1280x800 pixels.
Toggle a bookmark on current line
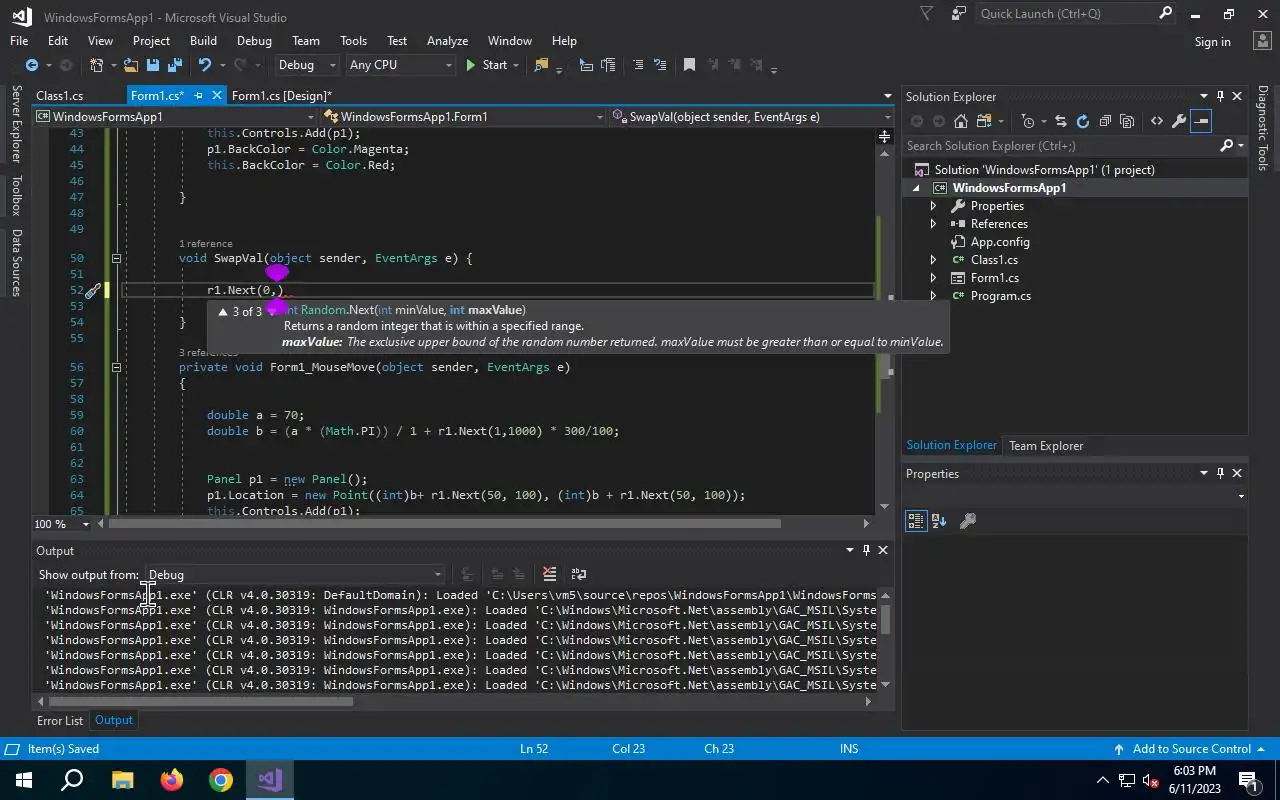689,65
